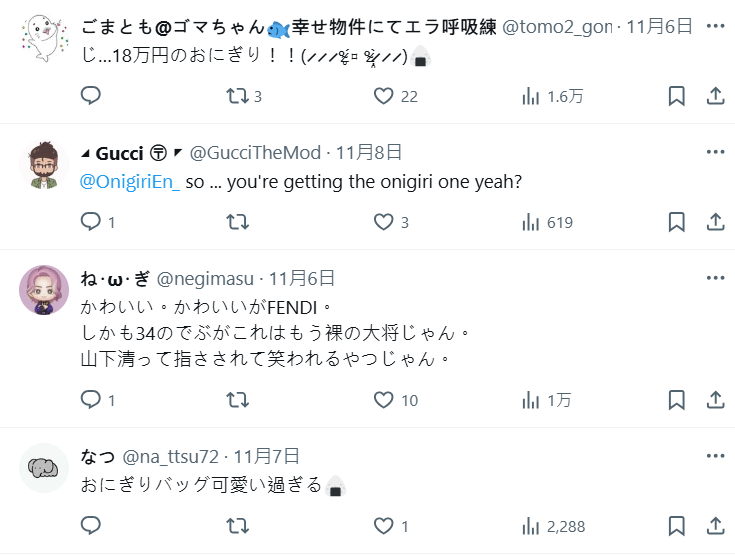Open @OnigiriEn_ mention link
Image resolution: width=735 pixels, height=556 pixels.
pos(130,183)
